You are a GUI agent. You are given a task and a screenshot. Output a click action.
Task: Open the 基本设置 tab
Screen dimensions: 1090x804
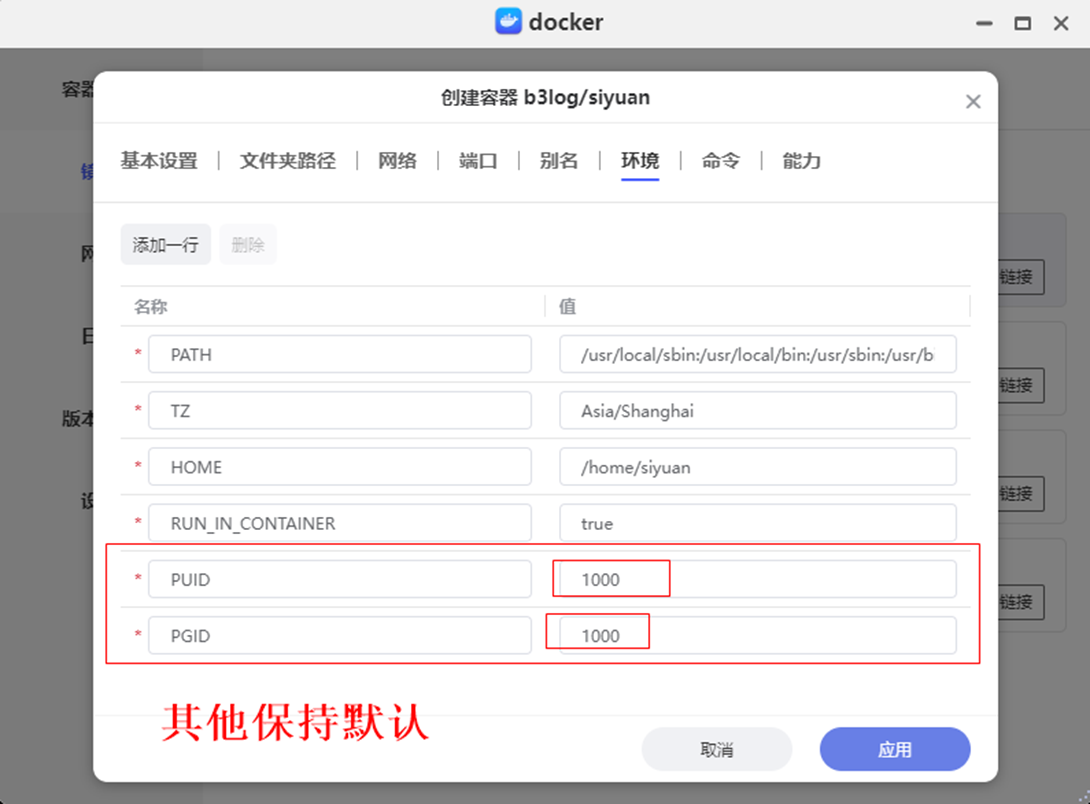click(x=159, y=161)
